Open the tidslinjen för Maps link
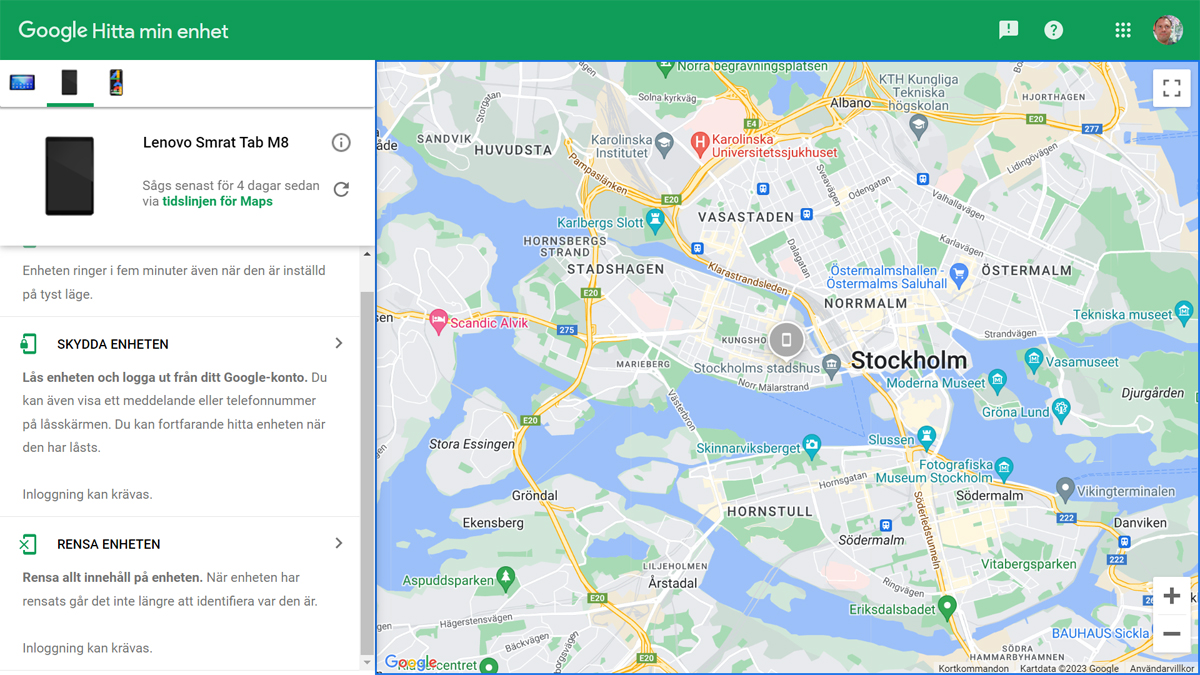The height and width of the screenshot is (675, 1200). click(x=217, y=201)
